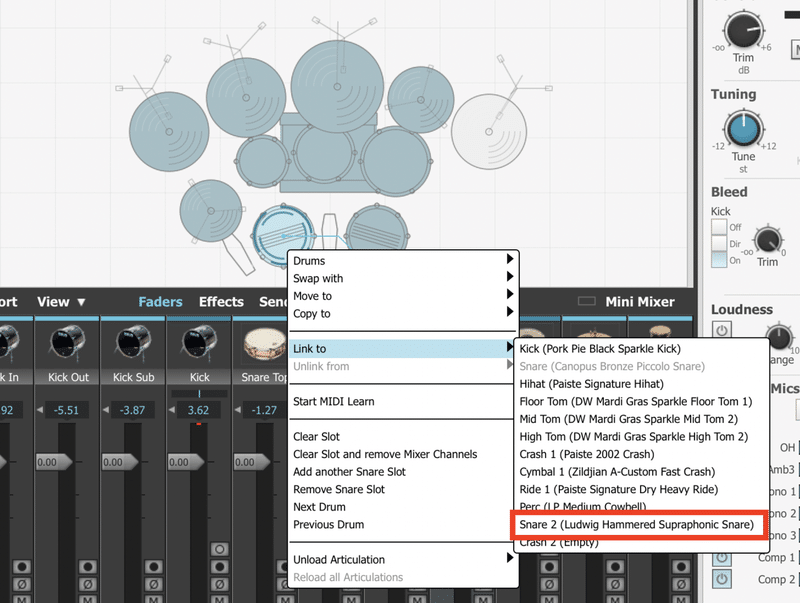Select the unloaded white cymbal in kit view
800x603 pixels.
point(489,132)
